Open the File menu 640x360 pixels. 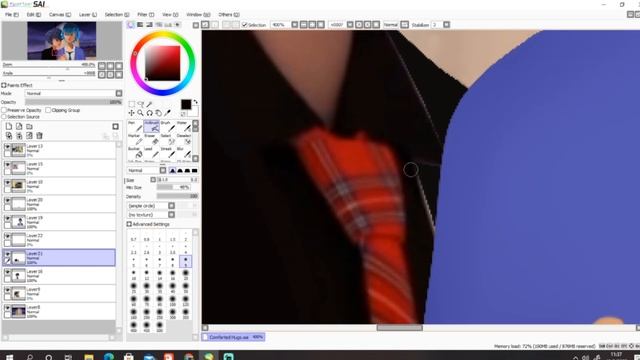click(x=11, y=15)
